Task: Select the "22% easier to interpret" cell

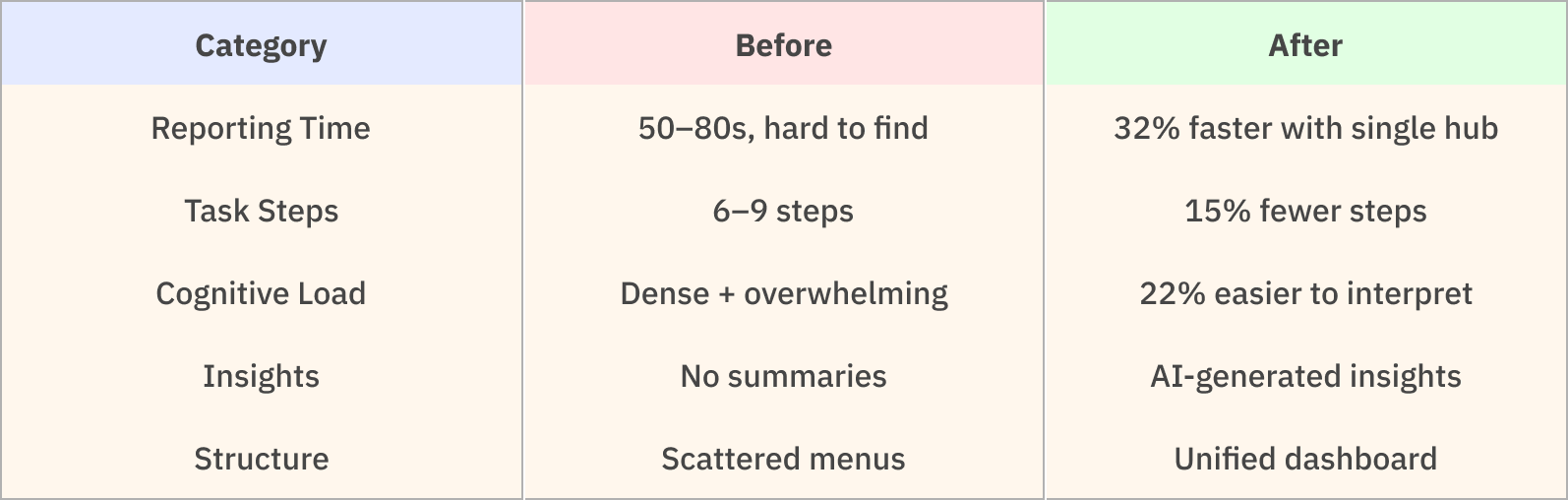Action: [1305, 293]
